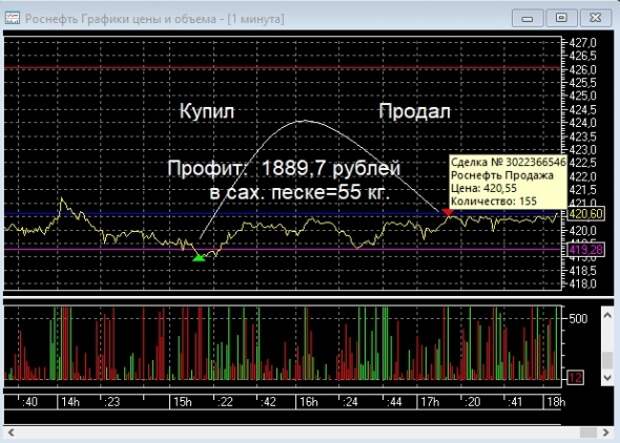This screenshot has height=443, width=620.
Task: Click the 18h time axis label
Action: (x=556, y=402)
